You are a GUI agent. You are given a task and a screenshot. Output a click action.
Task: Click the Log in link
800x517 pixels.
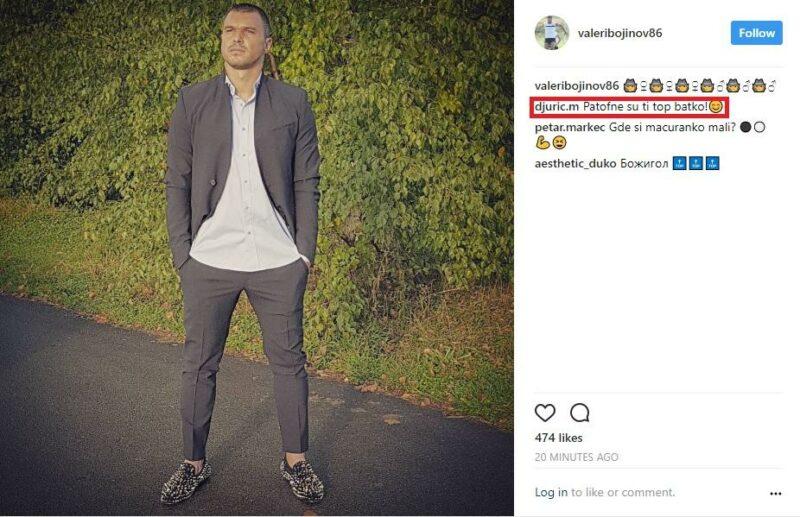click(x=551, y=492)
